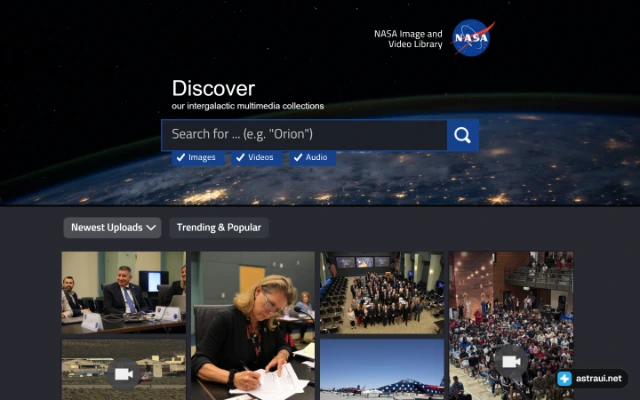Screen dimensions: 640x400
Task: Play video thumbnail of airfield buildings
Action: point(124,369)
